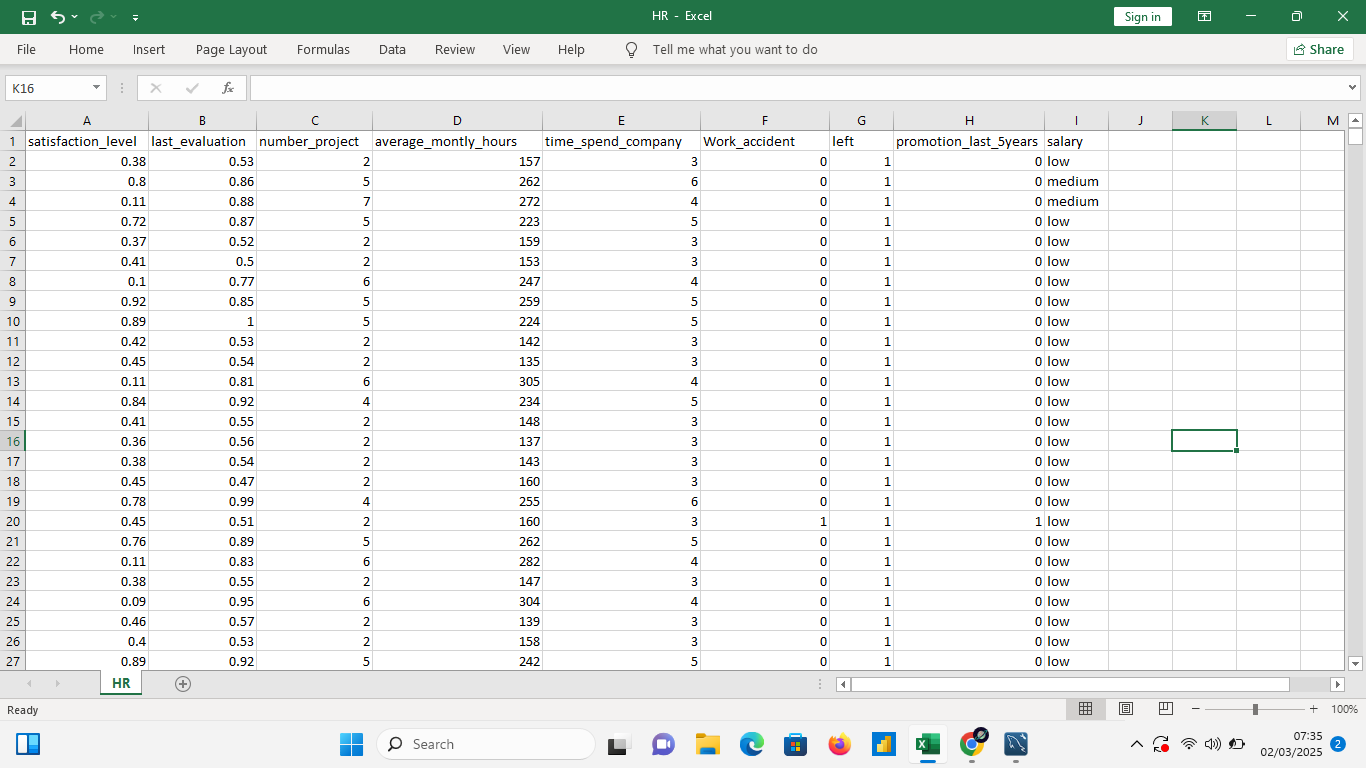Open Google Chrome from taskbar
This screenshot has width=1366, height=768.
972,743
